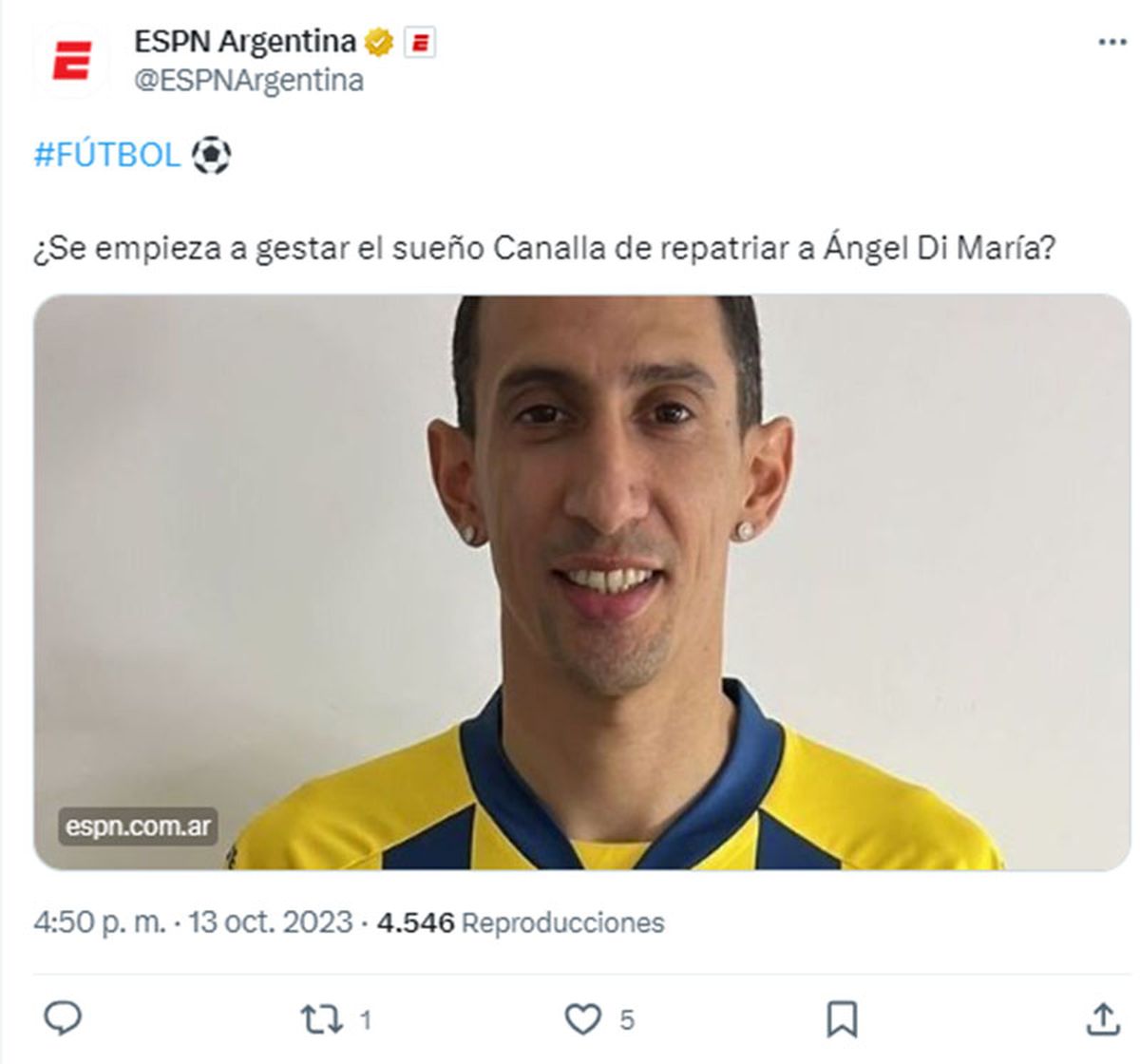Open the article image card
1140x1064 pixels.
[581, 581]
